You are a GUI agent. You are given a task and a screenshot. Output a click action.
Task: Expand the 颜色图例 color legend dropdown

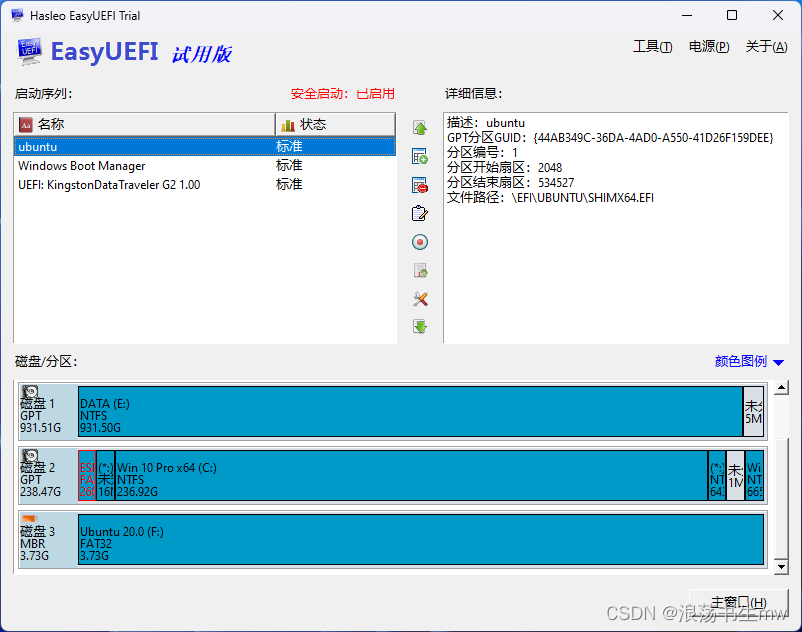pyautogui.click(x=749, y=362)
